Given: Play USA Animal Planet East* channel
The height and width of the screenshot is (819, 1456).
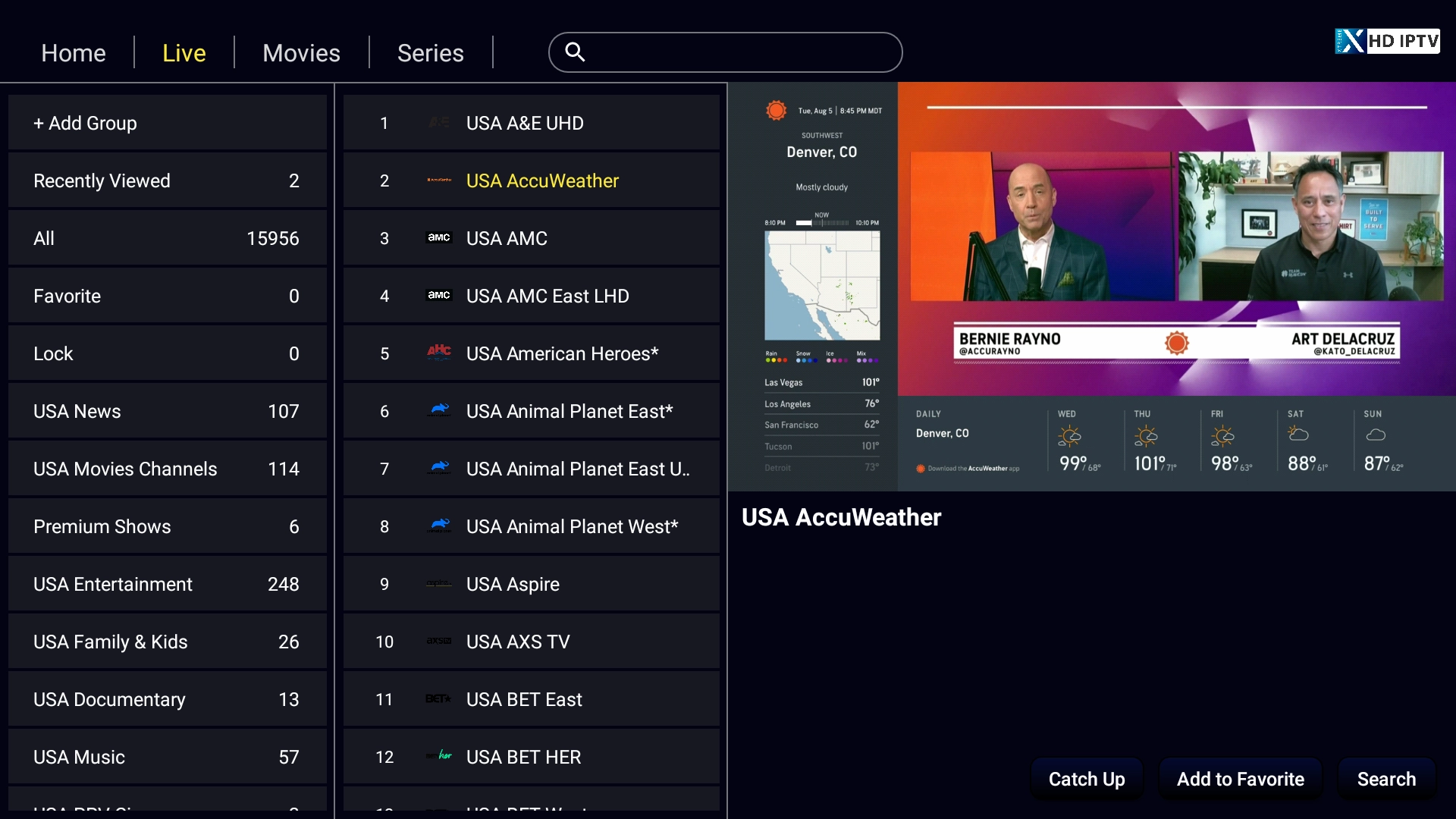Looking at the screenshot, I should point(531,411).
